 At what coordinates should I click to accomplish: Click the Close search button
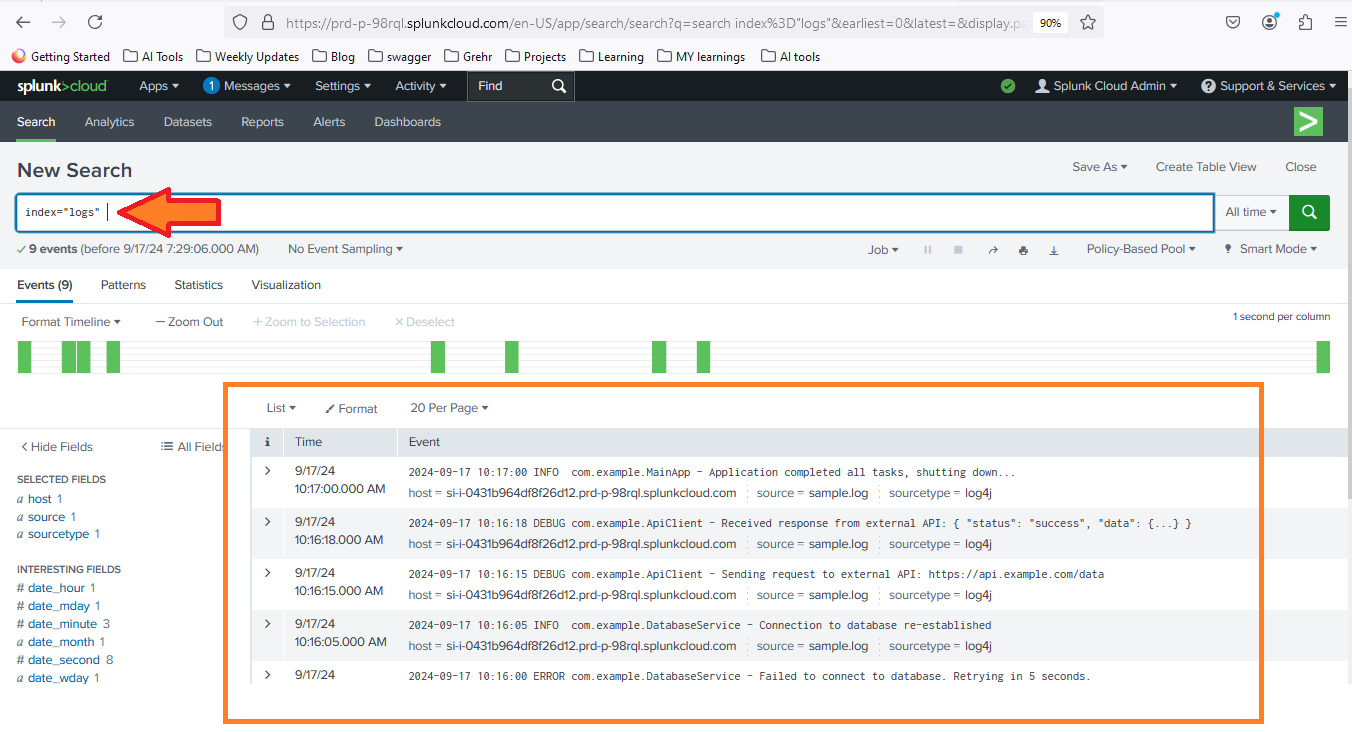coord(1301,167)
